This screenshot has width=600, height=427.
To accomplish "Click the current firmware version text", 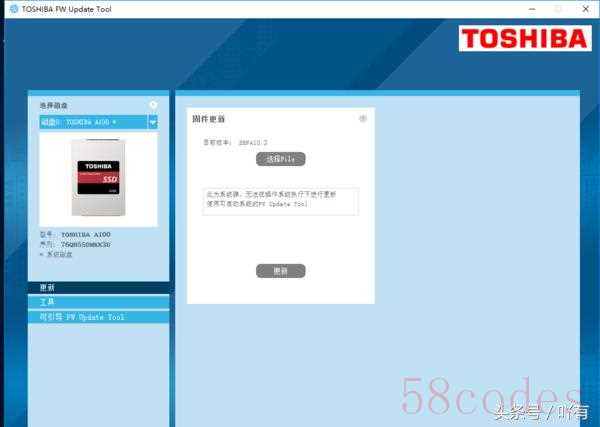I will click(x=253, y=142).
